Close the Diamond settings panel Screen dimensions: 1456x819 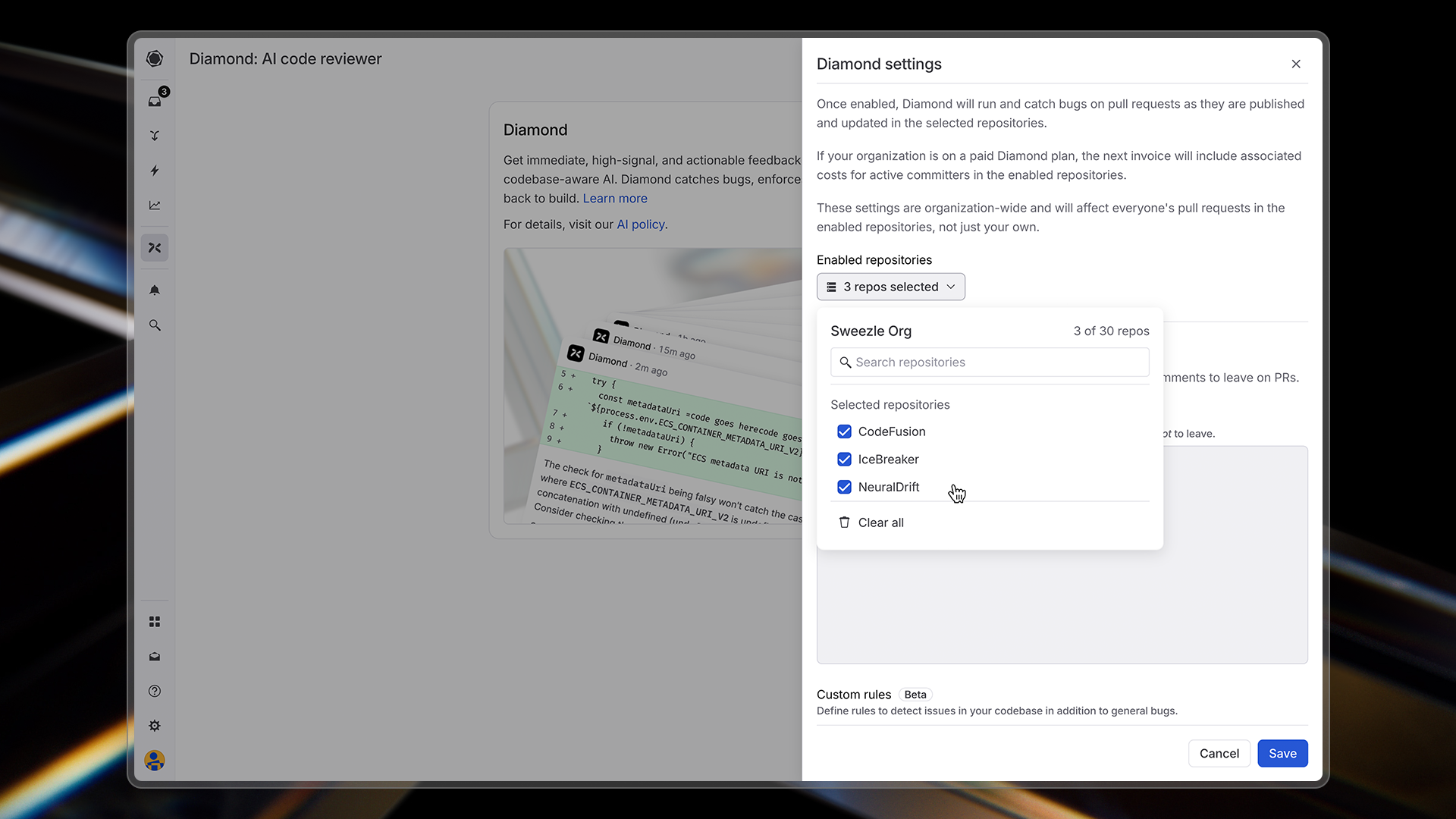coord(1296,64)
